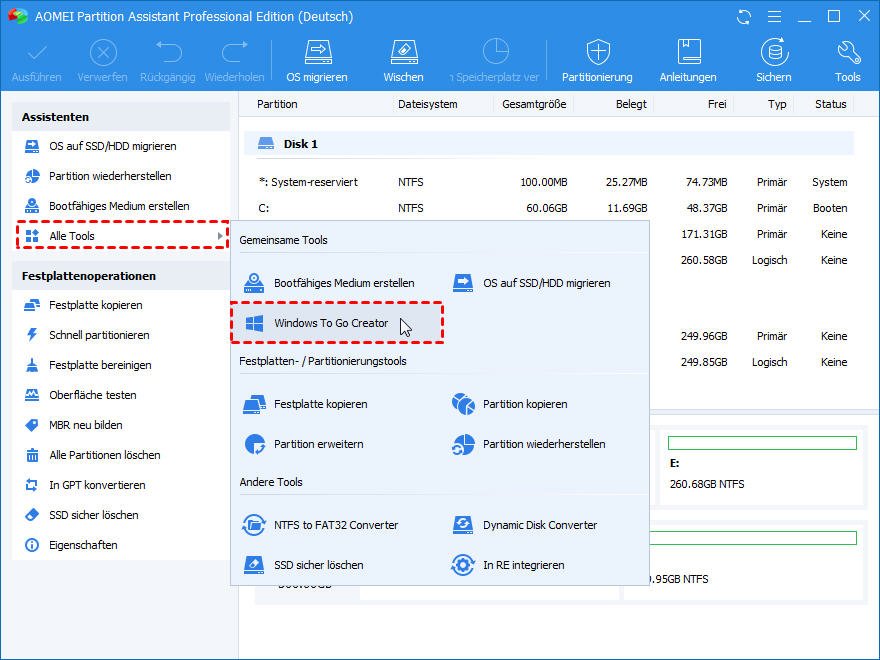Click the Gesamtgröße column header
Viewport: 880px width, 660px height.
click(534, 104)
